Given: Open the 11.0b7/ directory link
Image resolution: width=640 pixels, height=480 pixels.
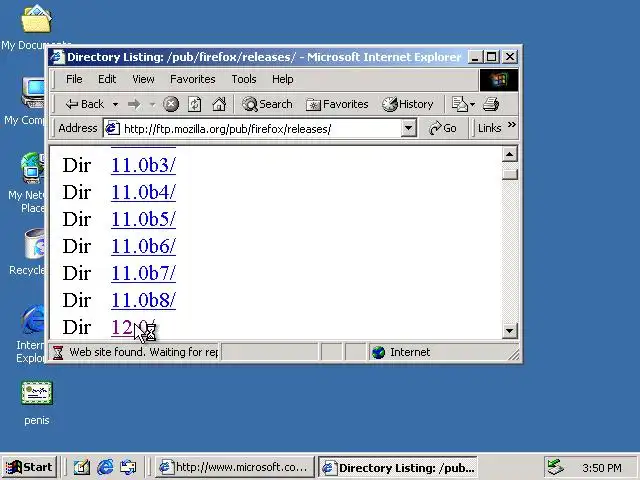Looking at the screenshot, I should (x=143, y=273).
